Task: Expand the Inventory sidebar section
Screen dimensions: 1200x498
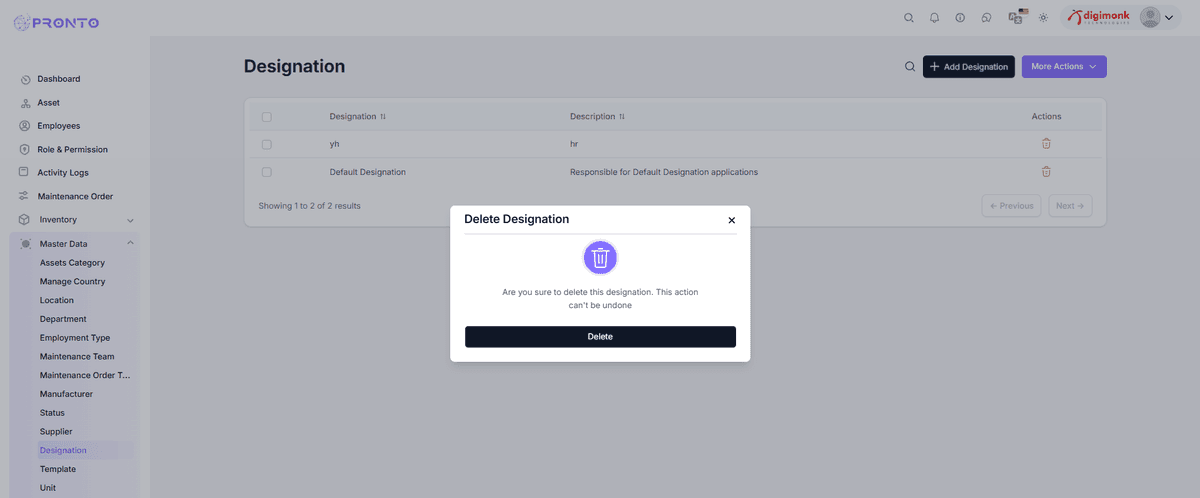Action: 130,220
